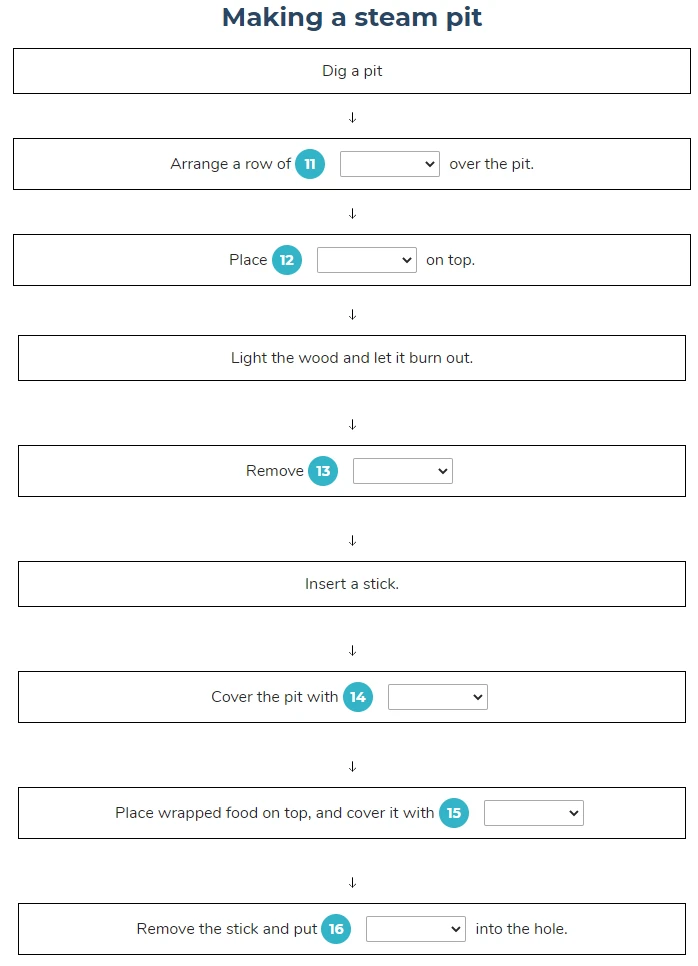The image size is (698, 966).
Task: Click the arrow above 'Insert a stick'
Action: click(x=352, y=540)
